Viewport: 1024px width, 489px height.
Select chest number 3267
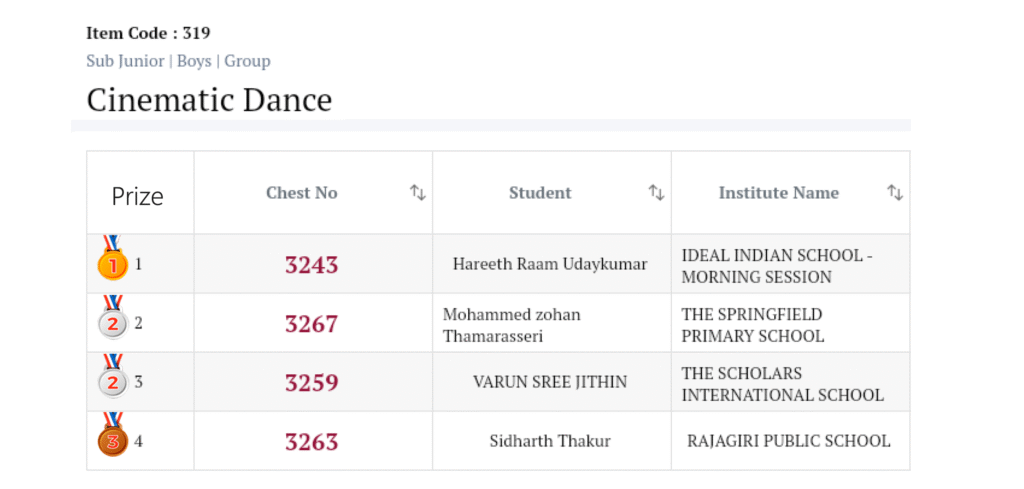[x=311, y=324]
